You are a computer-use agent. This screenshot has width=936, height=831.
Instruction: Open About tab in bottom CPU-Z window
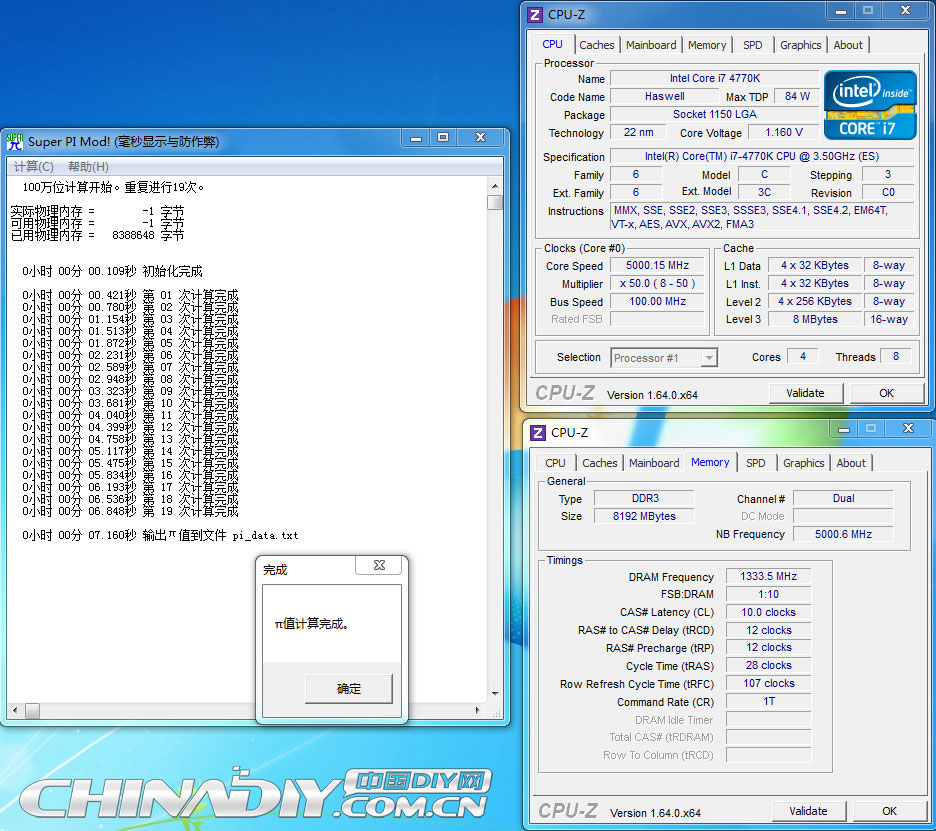(851, 463)
